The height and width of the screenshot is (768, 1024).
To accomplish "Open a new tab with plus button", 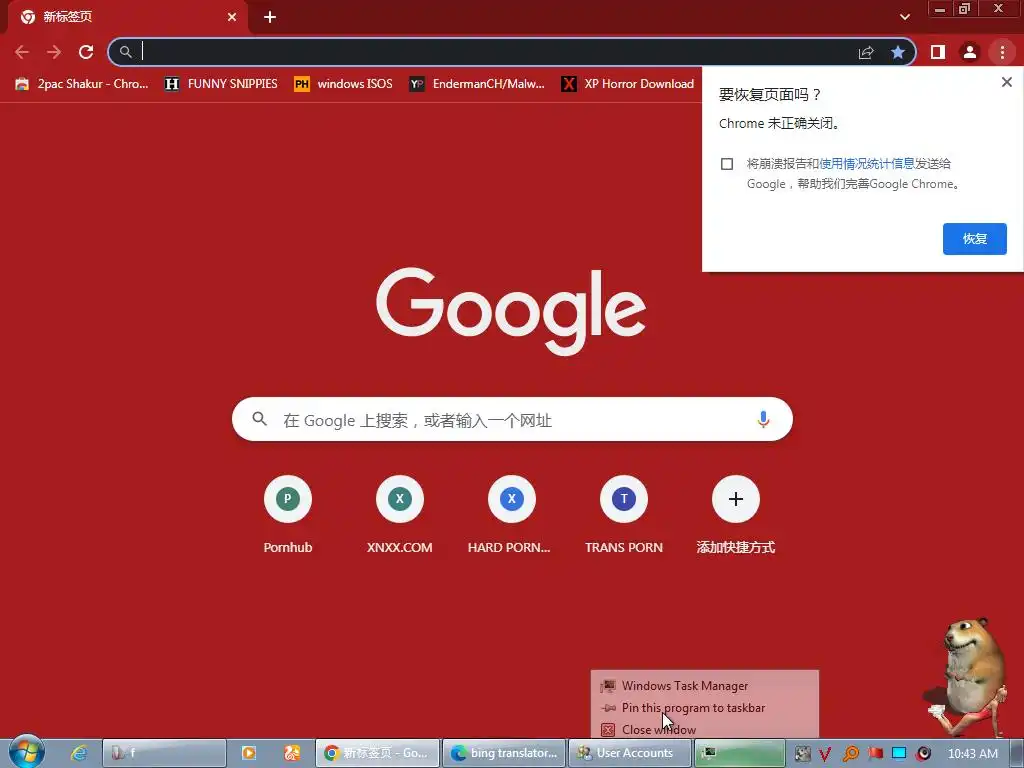I will pyautogui.click(x=270, y=17).
